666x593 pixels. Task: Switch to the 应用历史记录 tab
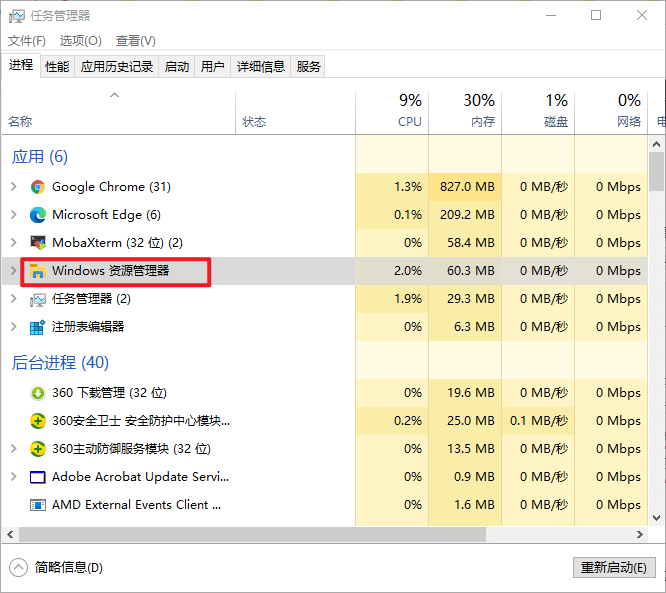click(x=117, y=66)
